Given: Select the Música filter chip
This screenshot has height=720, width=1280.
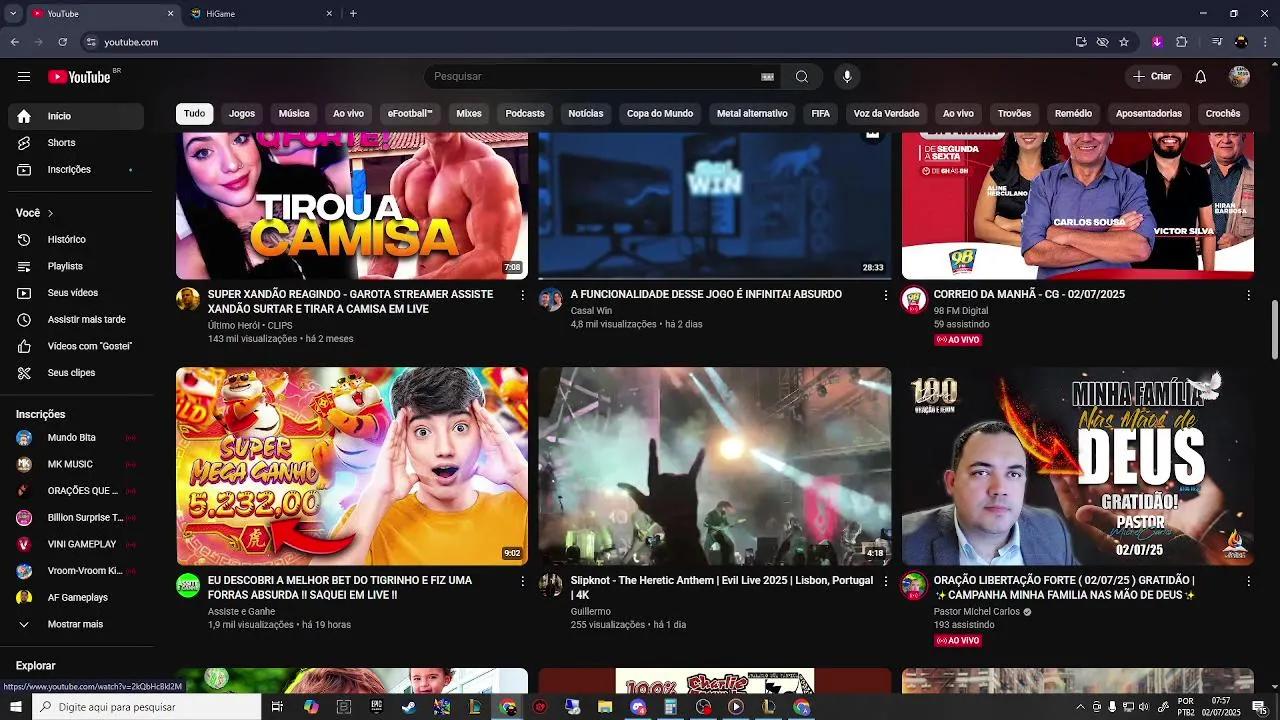Looking at the screenshot, I should [x=294, y=114].
